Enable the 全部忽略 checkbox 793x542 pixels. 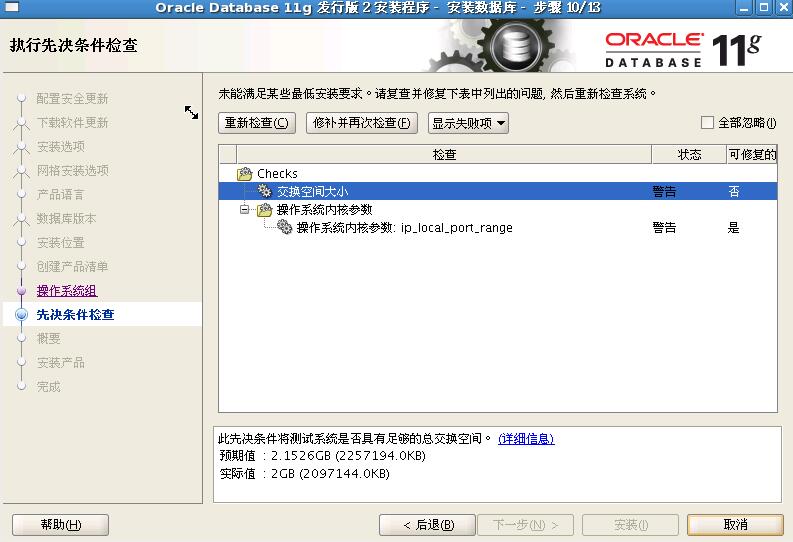[x=707, y=122]
